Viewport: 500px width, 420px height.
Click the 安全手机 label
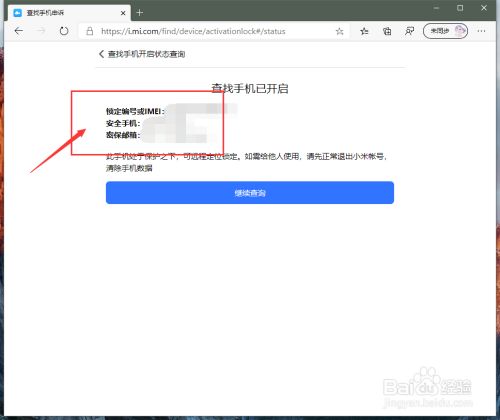click(x=123, y=123)
